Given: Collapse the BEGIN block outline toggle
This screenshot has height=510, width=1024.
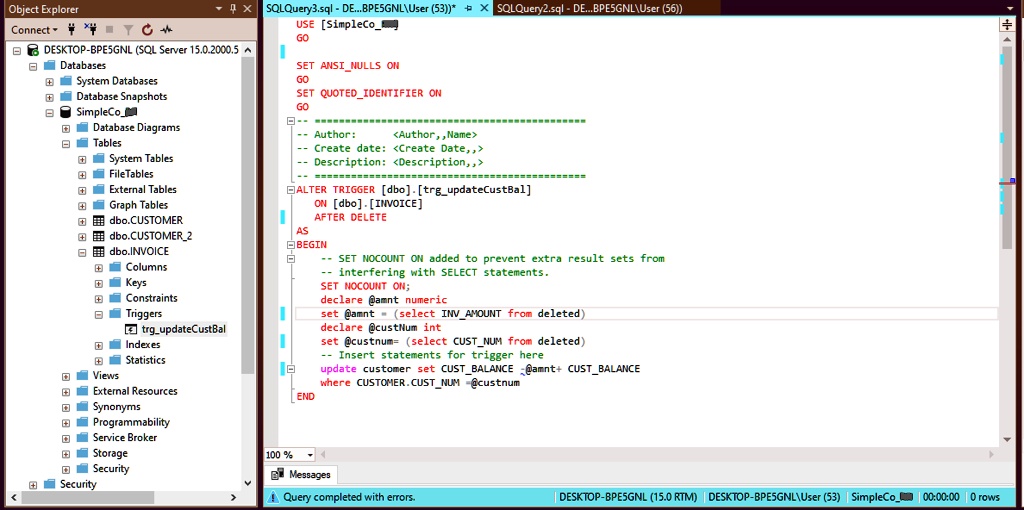Looking at the screenshot, I should coord(291,245).
